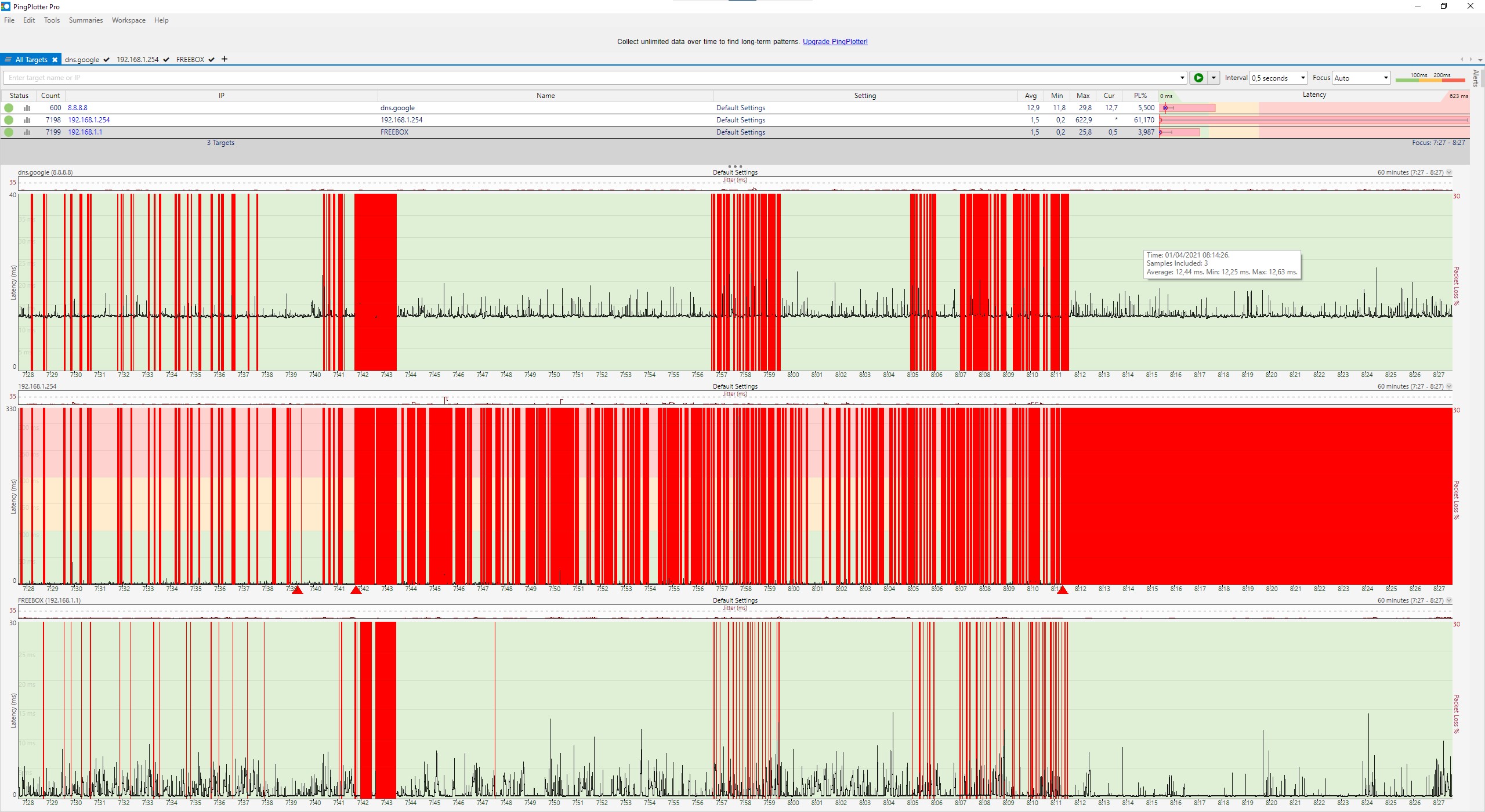
Task: Click the latency color scale legend bar
Action: [x=1430, y=79]
